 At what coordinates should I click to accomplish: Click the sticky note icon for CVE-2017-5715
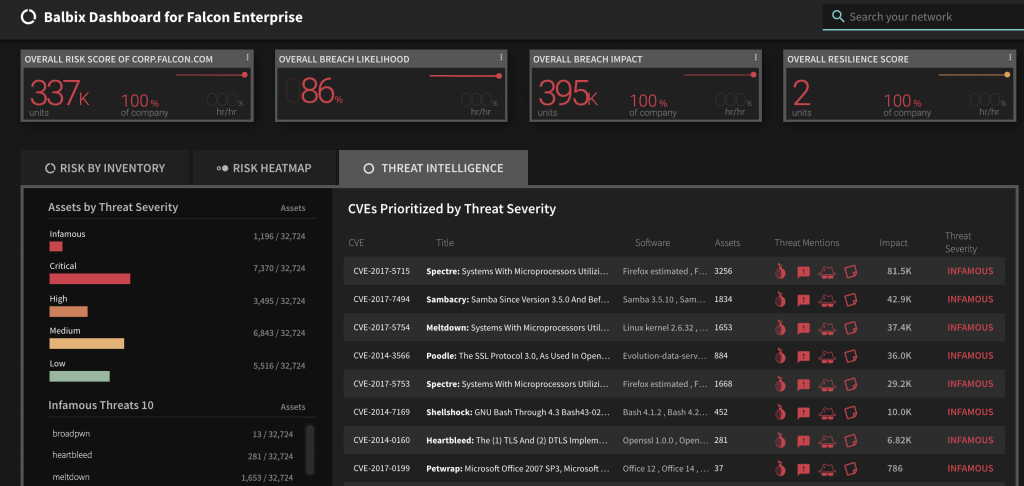click(850, 271)
